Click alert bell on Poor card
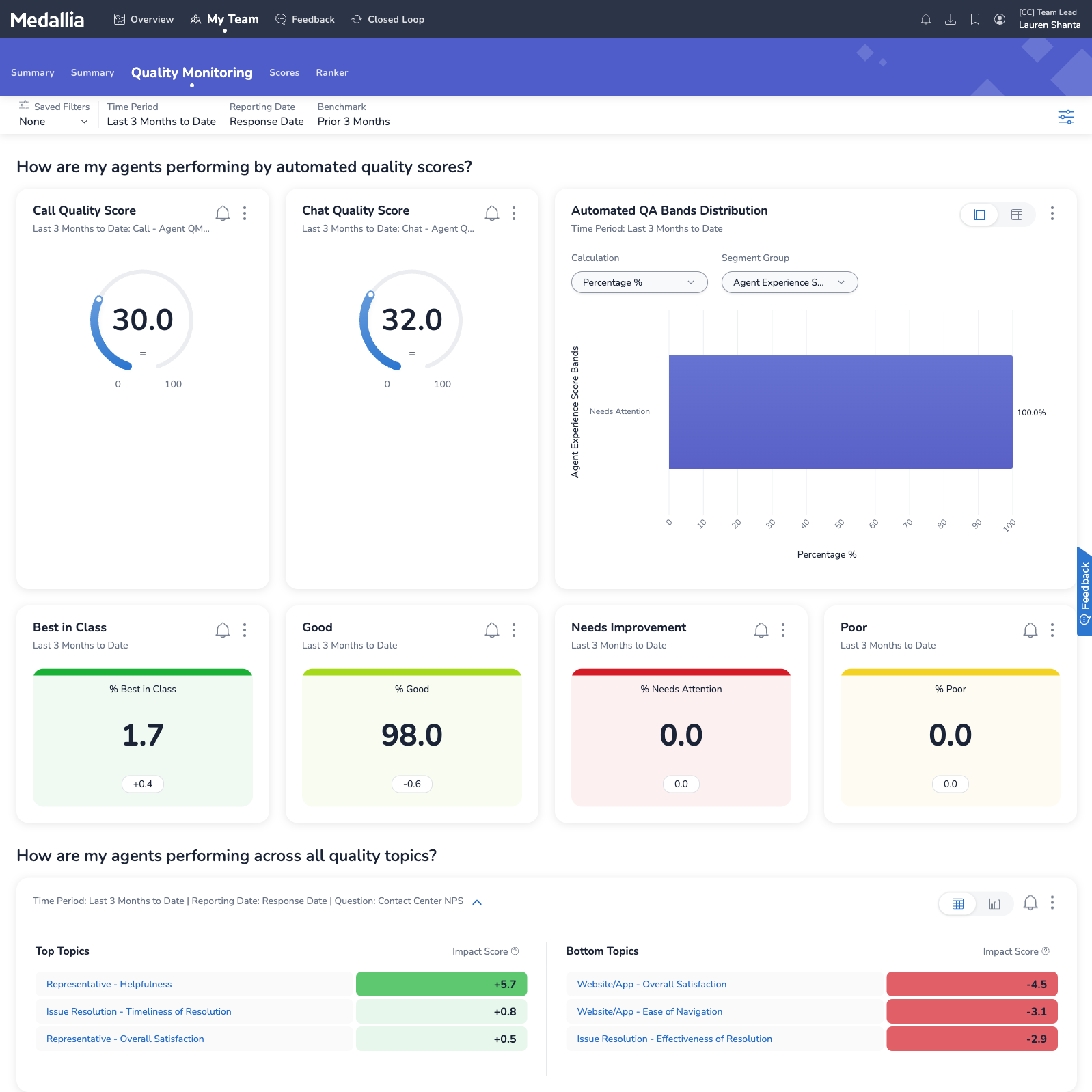The image size is (1092, 1092). pos(1030,630)
